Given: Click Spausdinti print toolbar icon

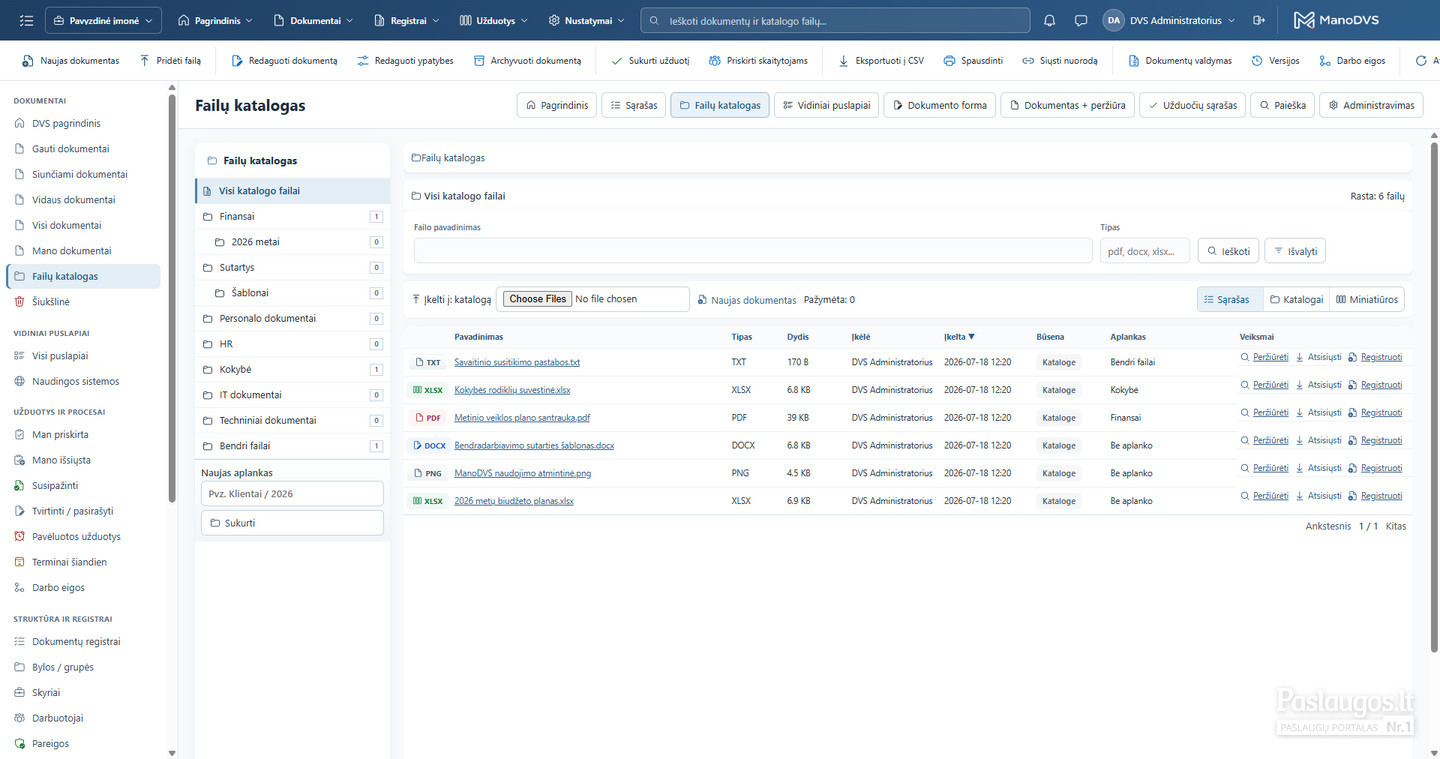Looking at the screenshot, I should click(972, 61).
